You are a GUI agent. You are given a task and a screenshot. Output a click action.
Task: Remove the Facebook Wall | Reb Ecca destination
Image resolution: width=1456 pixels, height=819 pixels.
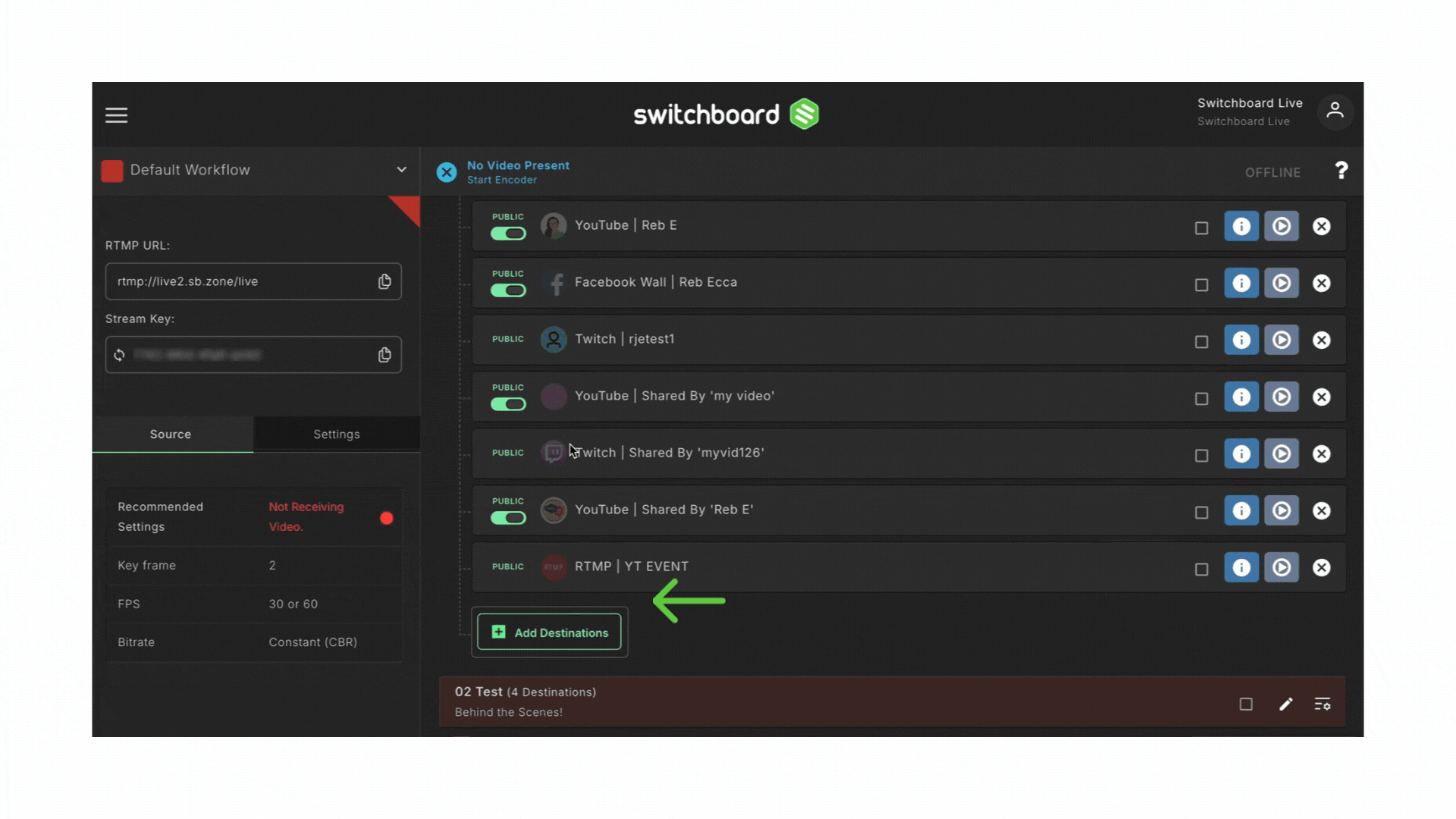coord(1322,283)
